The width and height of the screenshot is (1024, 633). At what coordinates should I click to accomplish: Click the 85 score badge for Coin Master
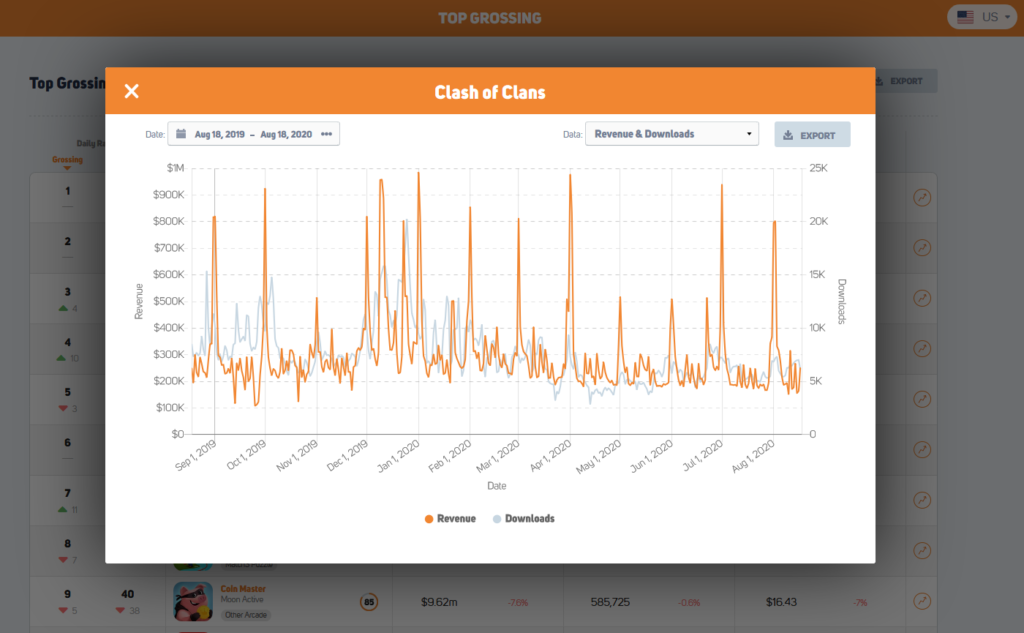click(369, 602)
